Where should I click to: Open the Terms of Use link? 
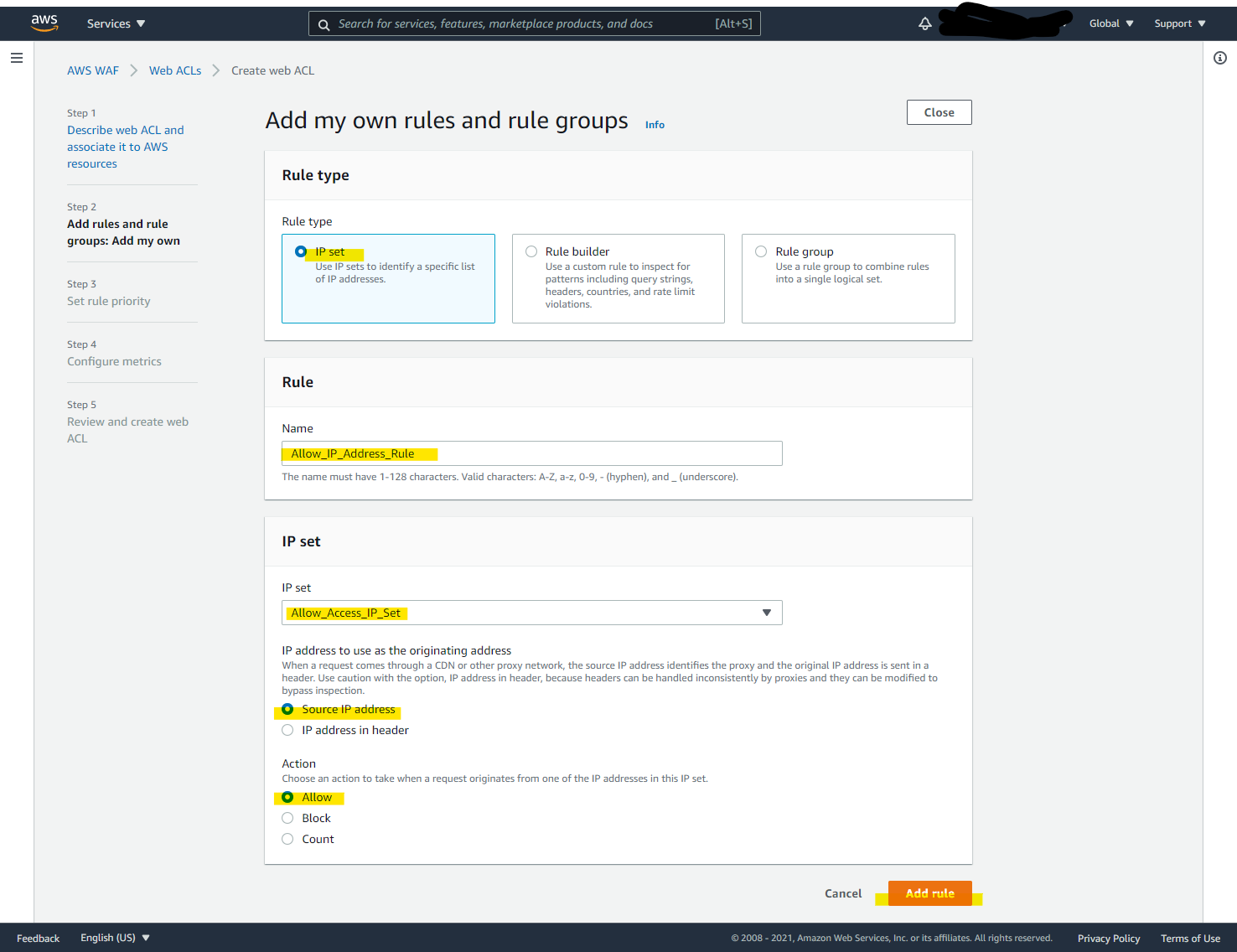tap(1190, 939)
